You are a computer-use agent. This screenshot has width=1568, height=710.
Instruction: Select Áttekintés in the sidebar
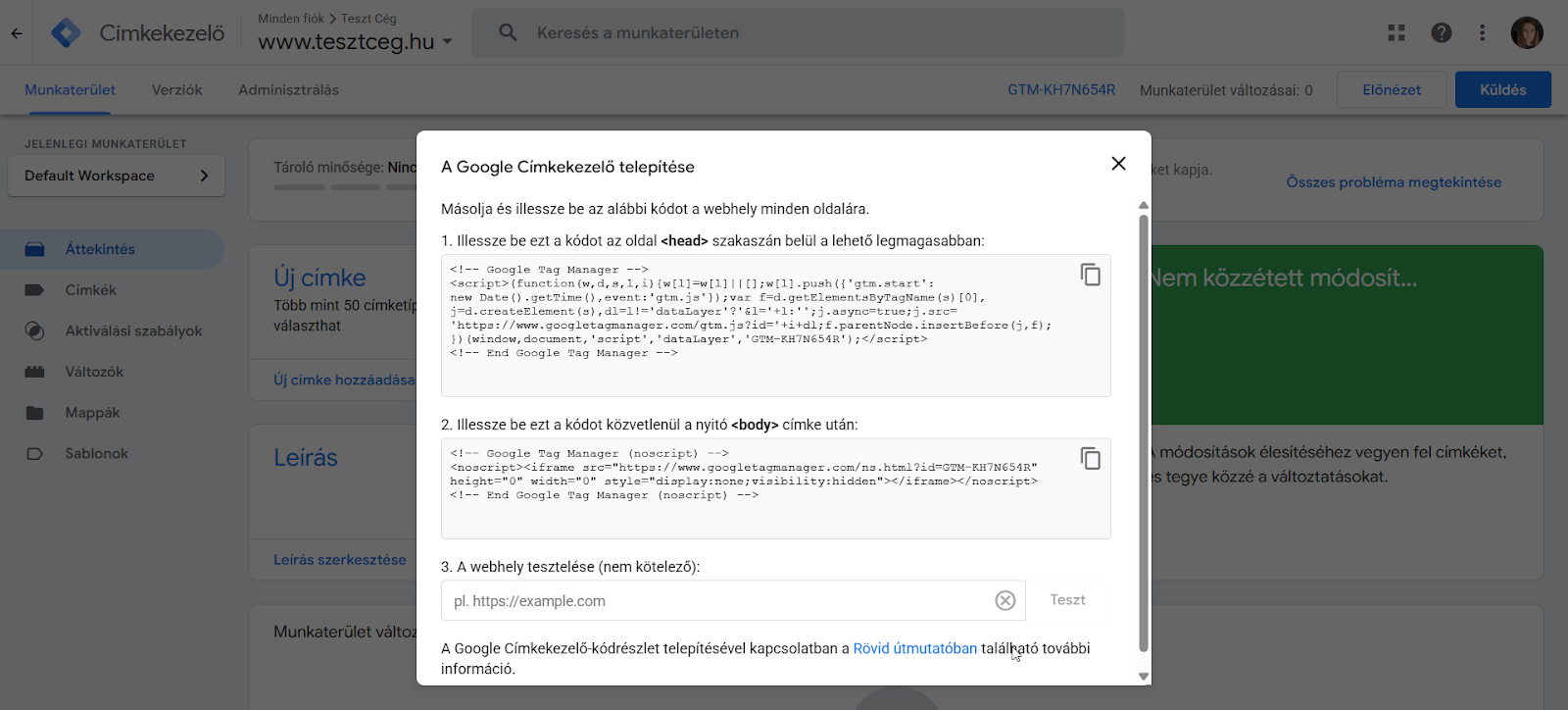click(x=113, y=249)
